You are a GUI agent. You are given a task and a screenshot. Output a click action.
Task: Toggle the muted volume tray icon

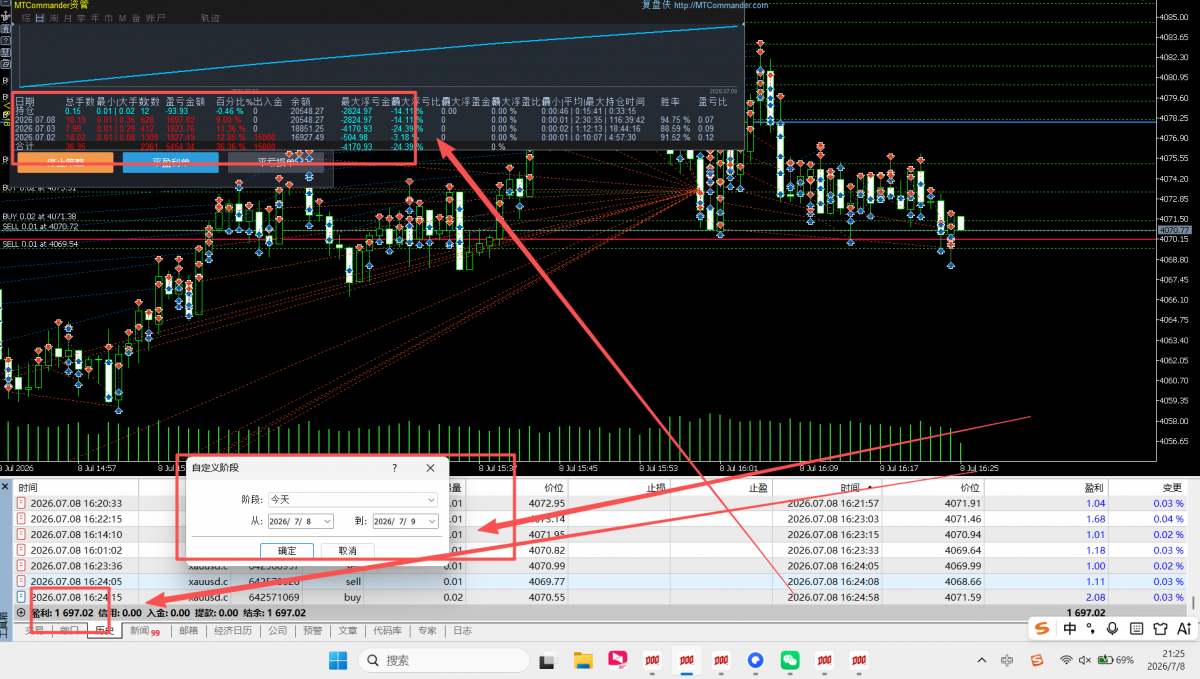[1084, 660]
